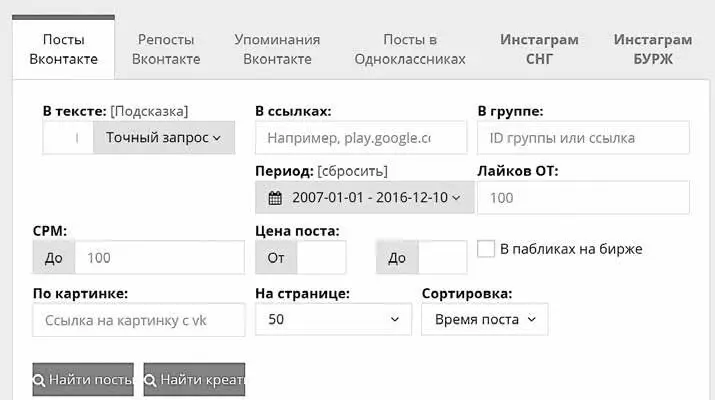This screenshot has height=400, width=715.
Task: Click the Найти посты button
Action: tap(83, 379)
